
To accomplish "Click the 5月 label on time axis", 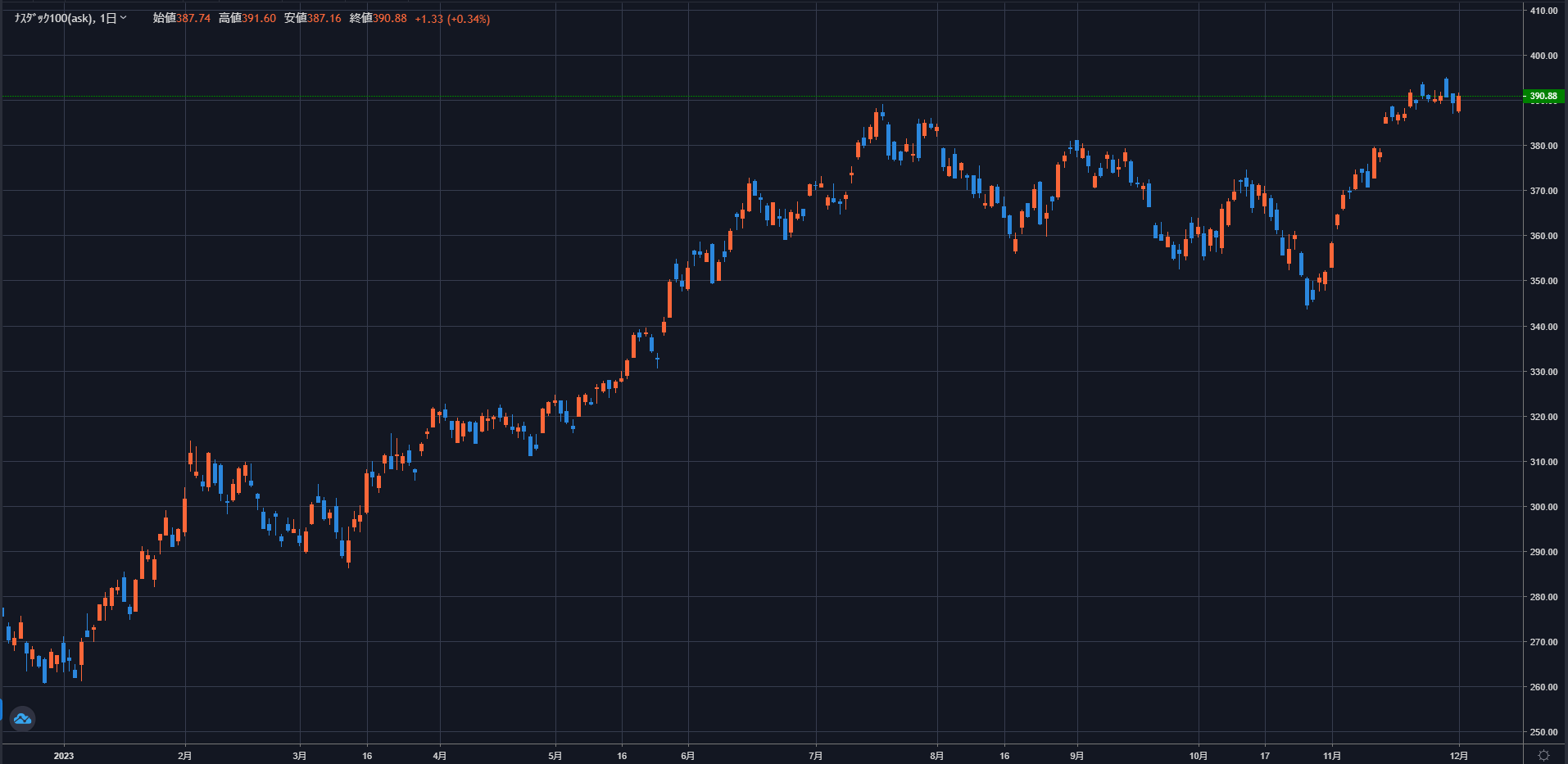I will pos(555,756).
